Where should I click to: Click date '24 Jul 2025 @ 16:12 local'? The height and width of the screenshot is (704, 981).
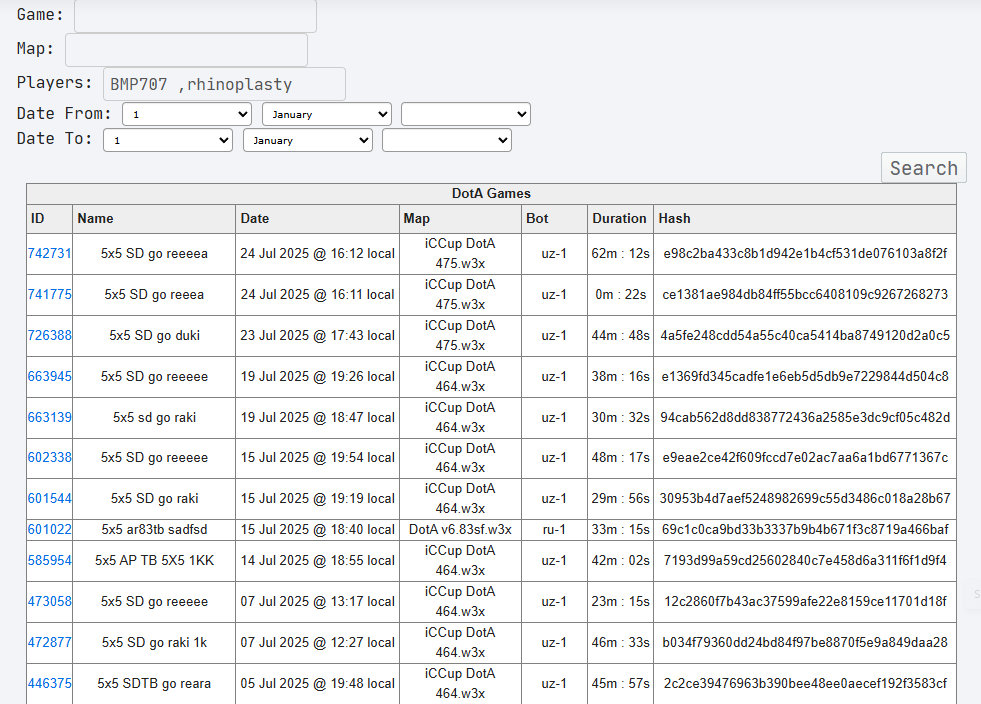(317, 253)
